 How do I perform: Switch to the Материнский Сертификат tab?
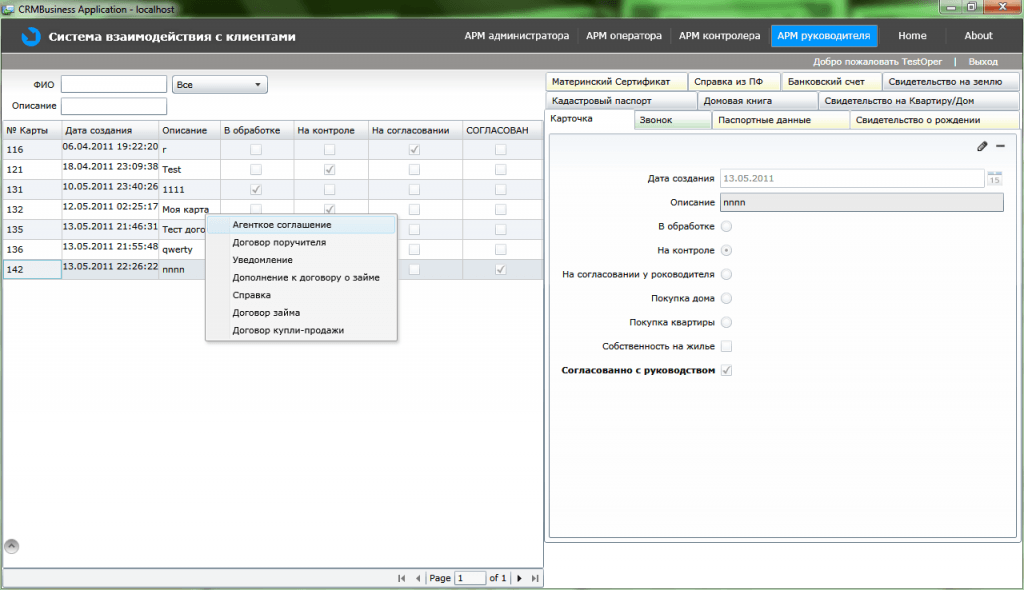tap(616, 82)
